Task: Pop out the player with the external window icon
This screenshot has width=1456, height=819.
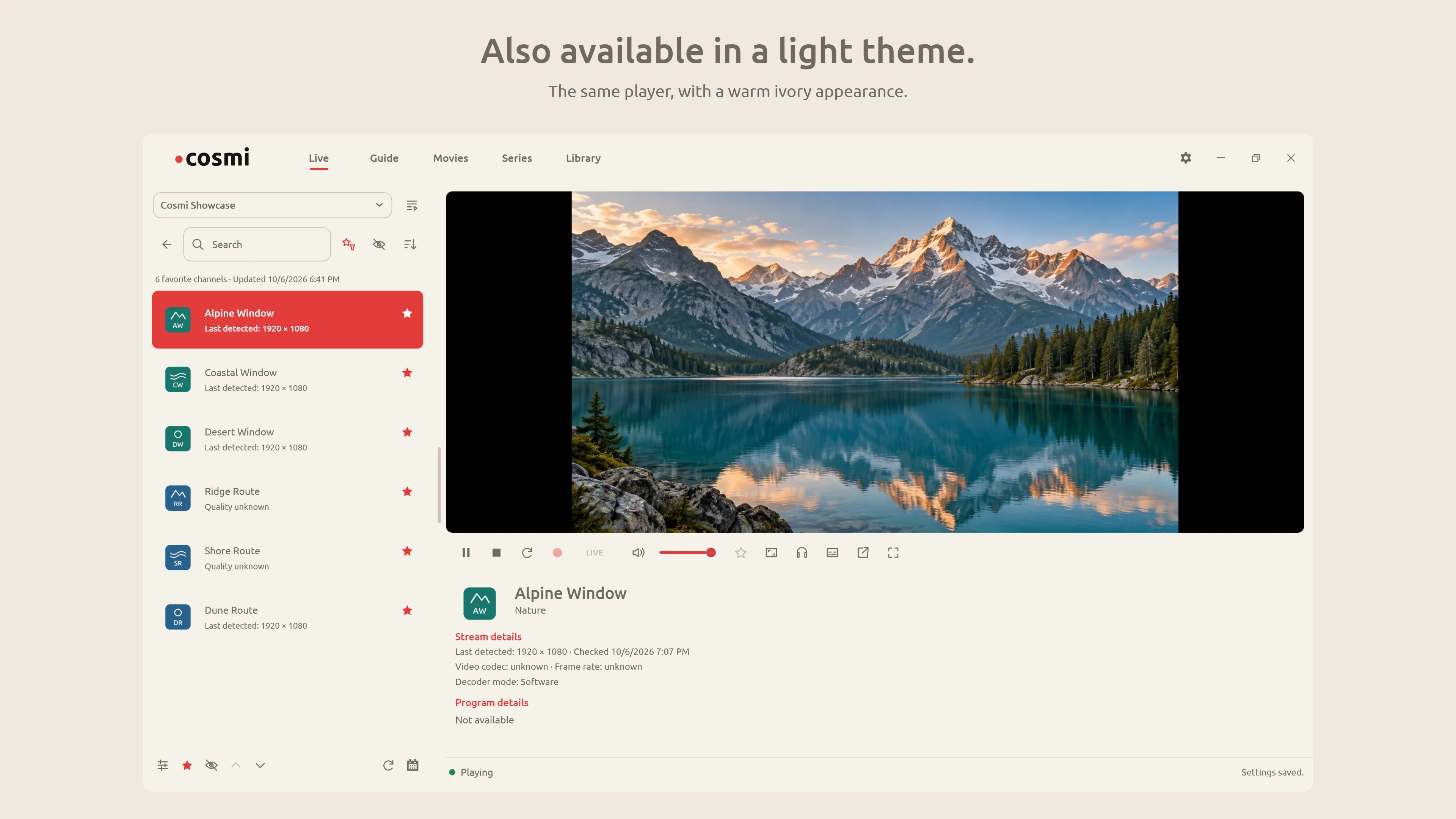Action: coord(863,552)
